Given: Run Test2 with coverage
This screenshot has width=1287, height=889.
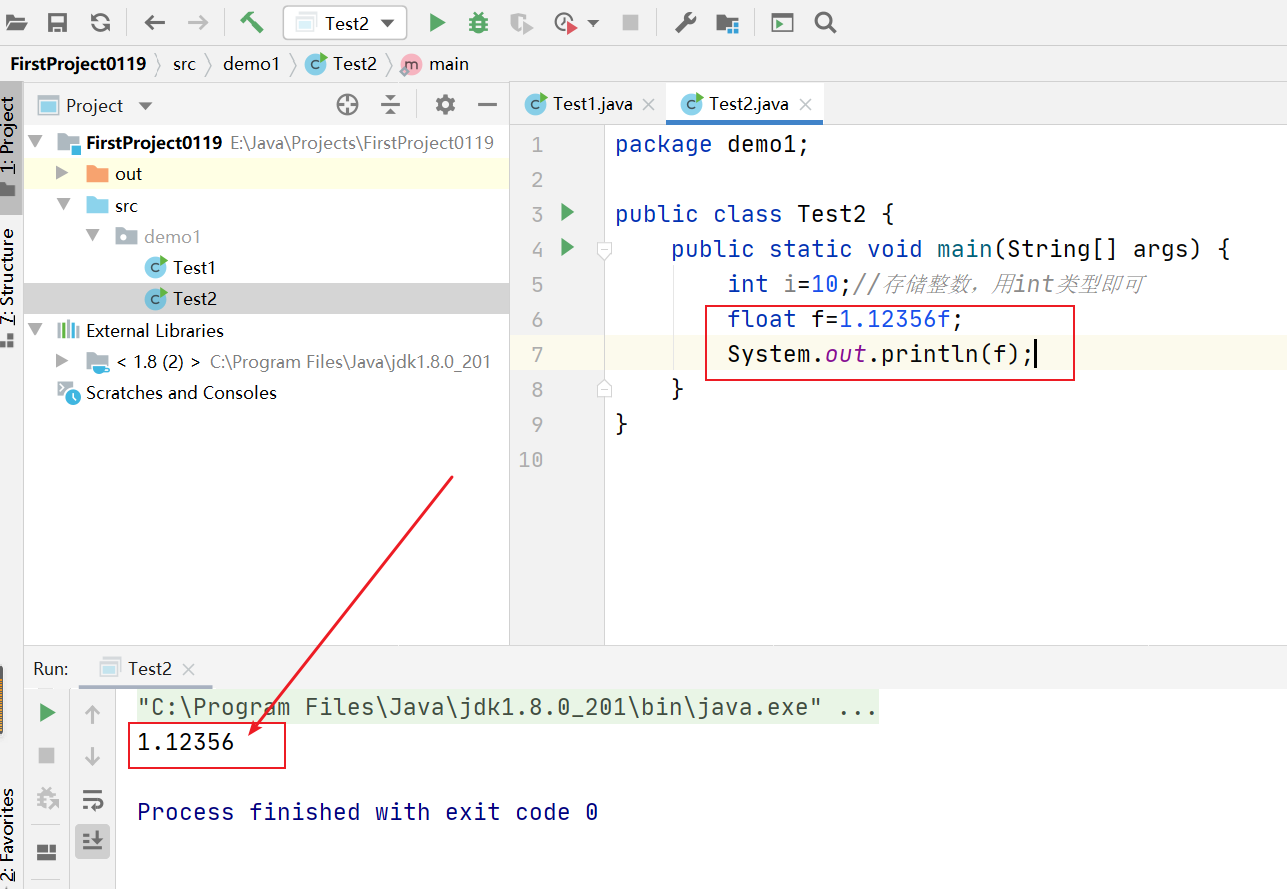Looking at the screenshot, I should [521, 22].
